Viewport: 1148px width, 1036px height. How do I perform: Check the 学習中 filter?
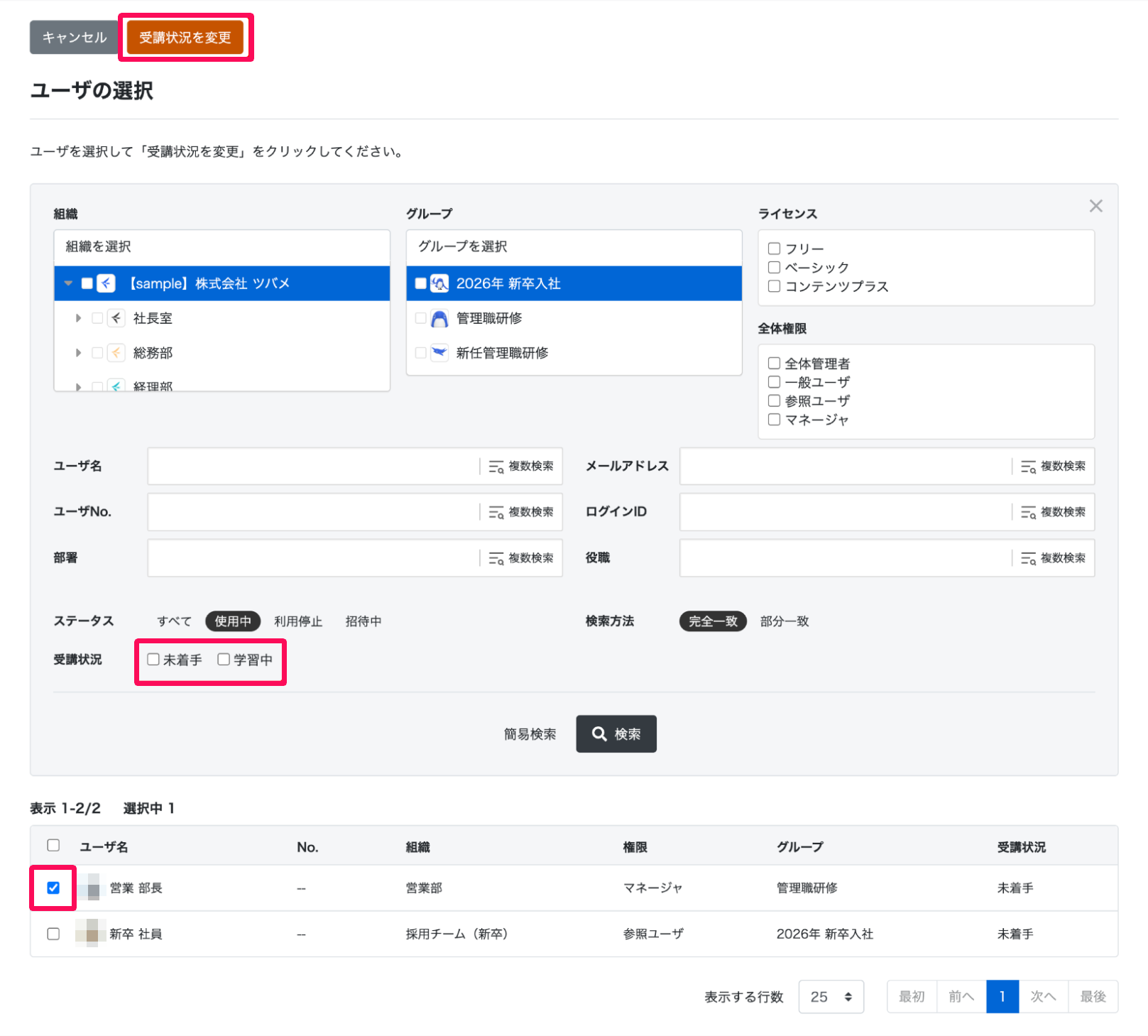point(224,660)
